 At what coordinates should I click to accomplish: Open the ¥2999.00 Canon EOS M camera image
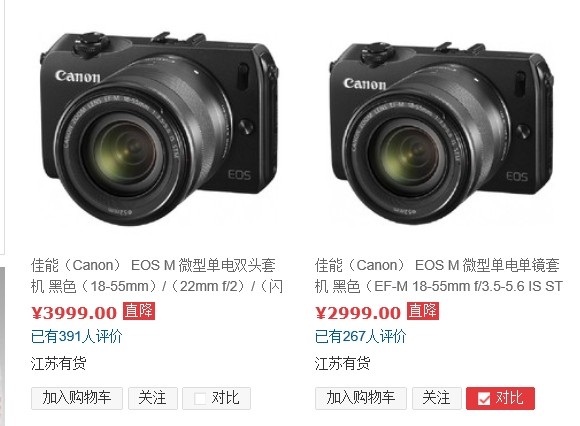(x=441, y=131)
